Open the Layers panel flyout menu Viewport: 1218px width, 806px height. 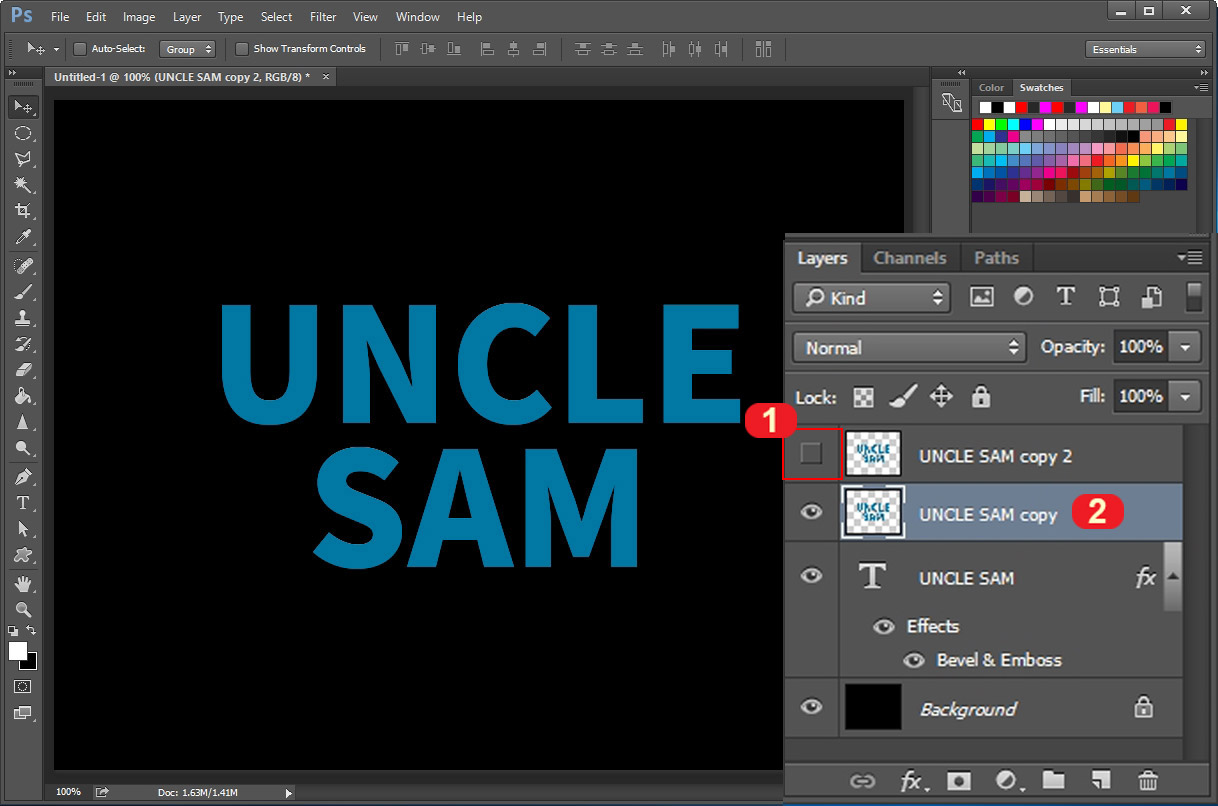coord(1189,258)
